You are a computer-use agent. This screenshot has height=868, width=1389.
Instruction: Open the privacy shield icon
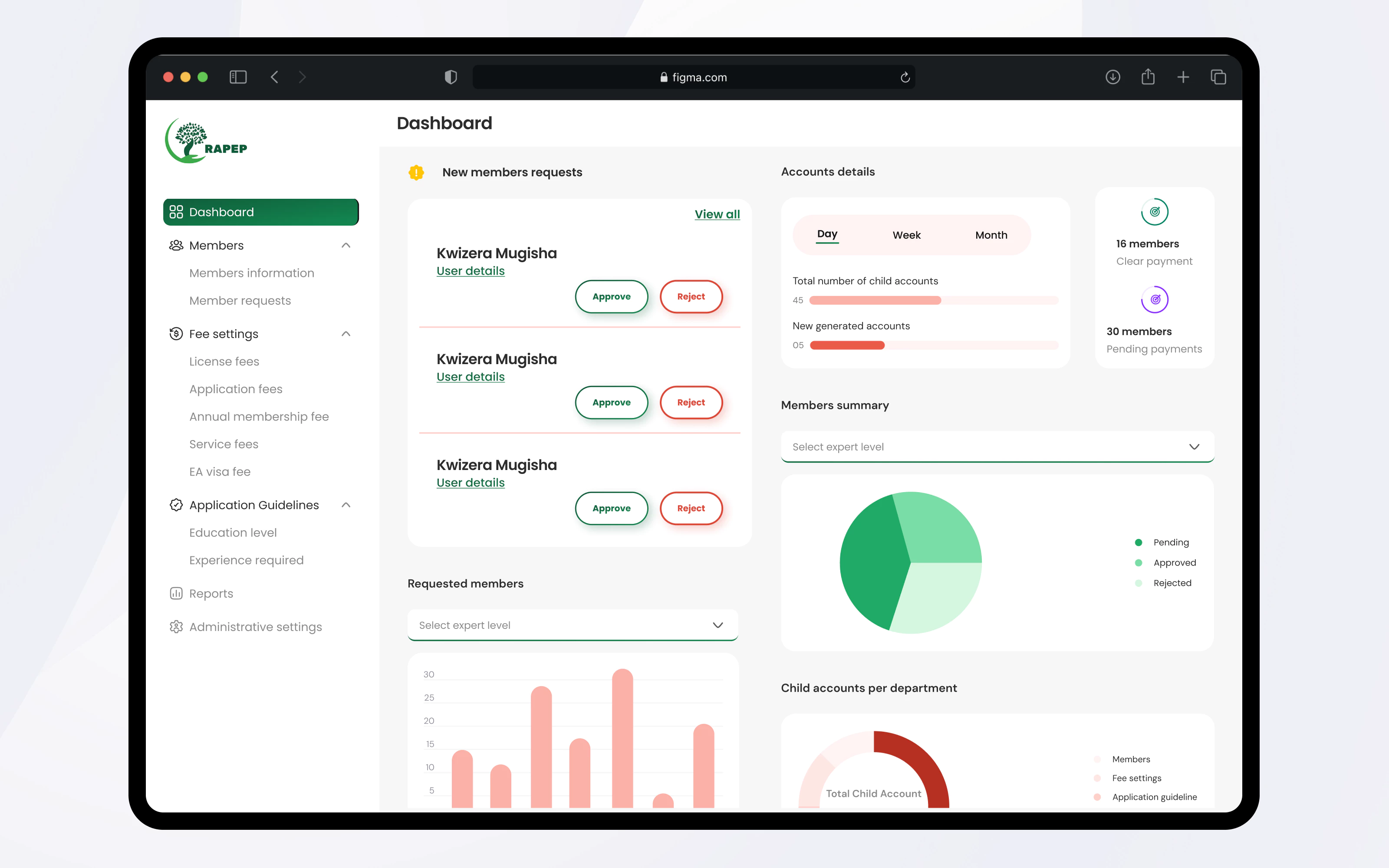[451, 77]
